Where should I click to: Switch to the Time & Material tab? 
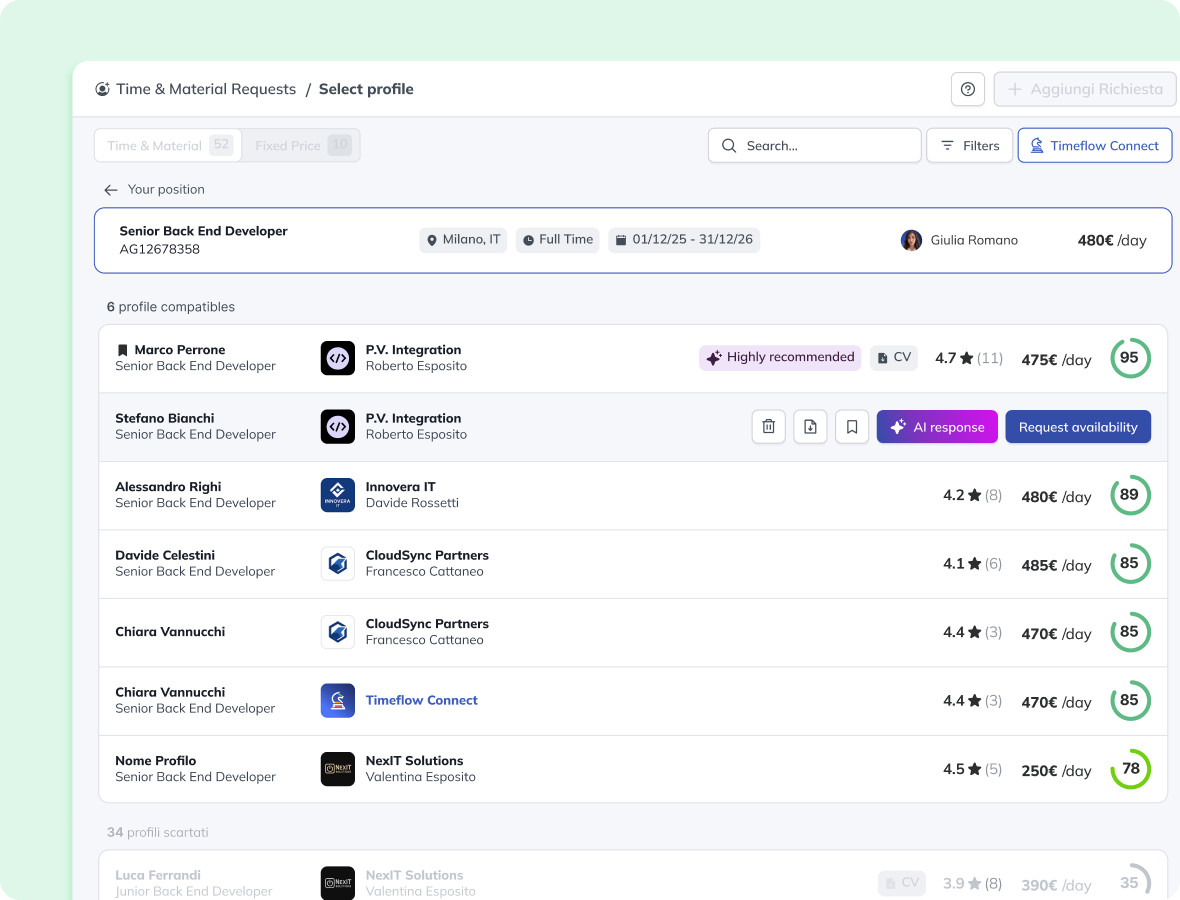[x=167, y=146]
